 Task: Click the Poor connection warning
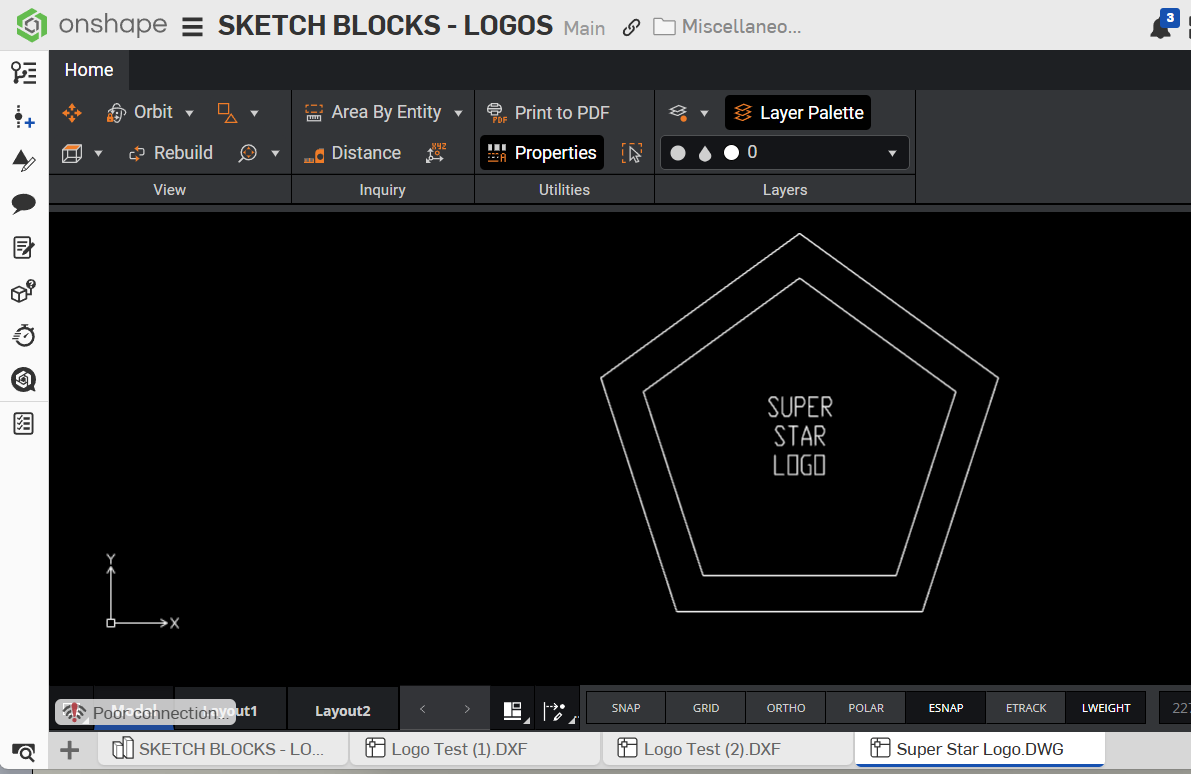146,712
